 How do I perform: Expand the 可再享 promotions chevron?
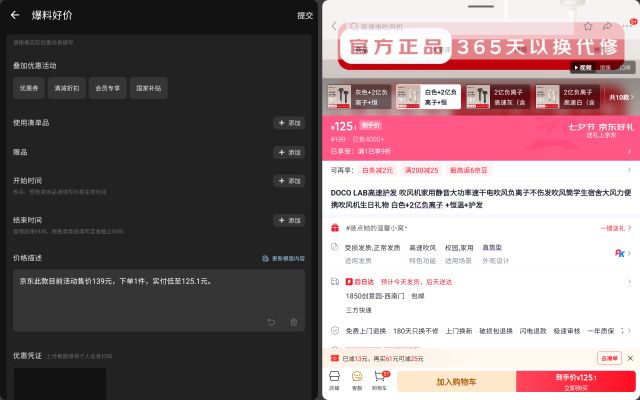coord(629,170)
